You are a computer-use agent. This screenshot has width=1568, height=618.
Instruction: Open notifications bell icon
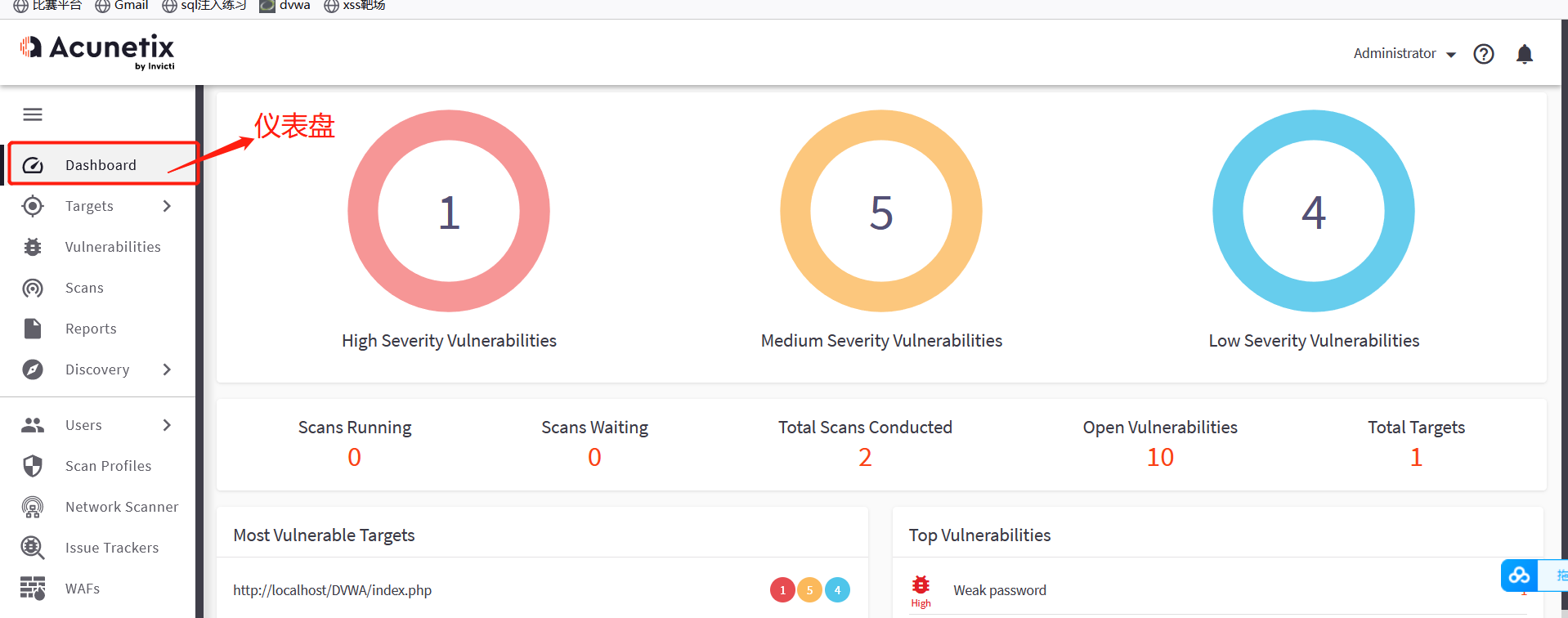click(1525, 54)
